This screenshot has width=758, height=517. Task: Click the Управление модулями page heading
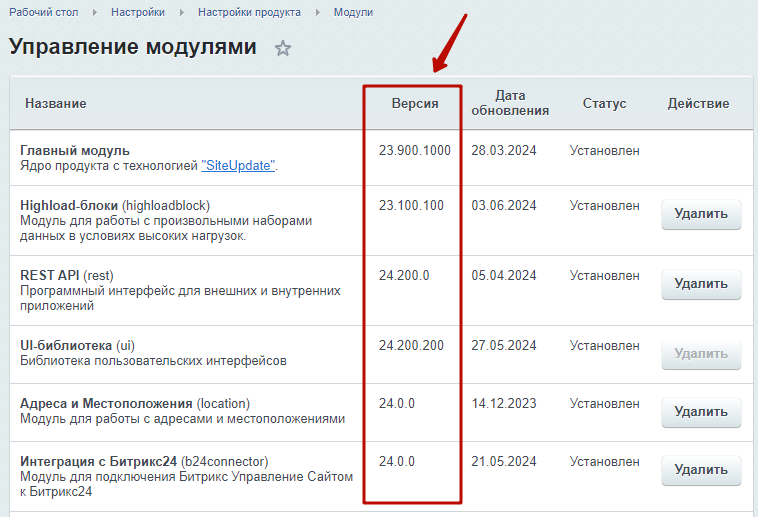[x=132, y=47]
